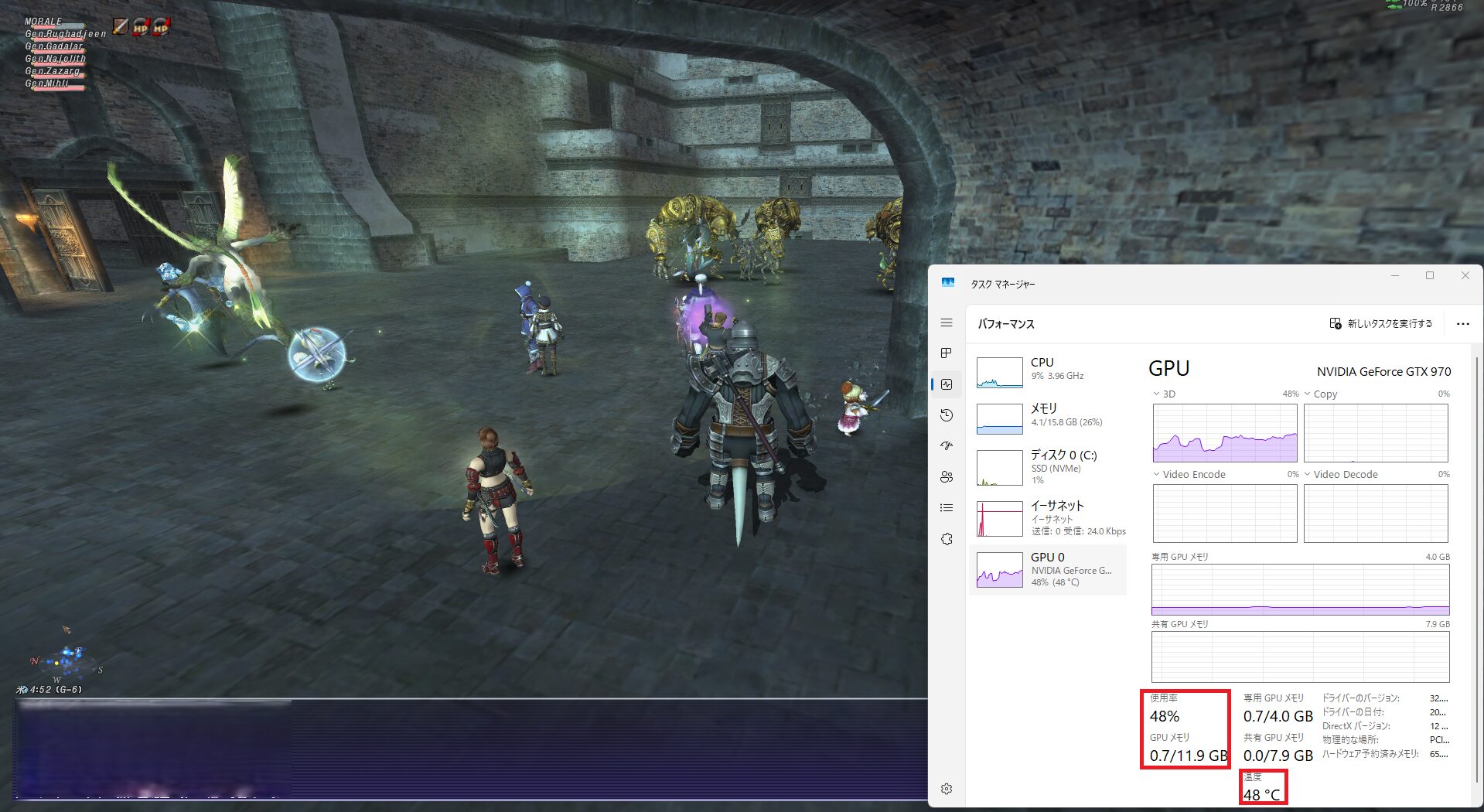Image resolution: width=1484 pixels, height=812 pixels.
Task: Select the Performance page icon in sidebar
Action: pyautogui.click(x=947, y=384)
